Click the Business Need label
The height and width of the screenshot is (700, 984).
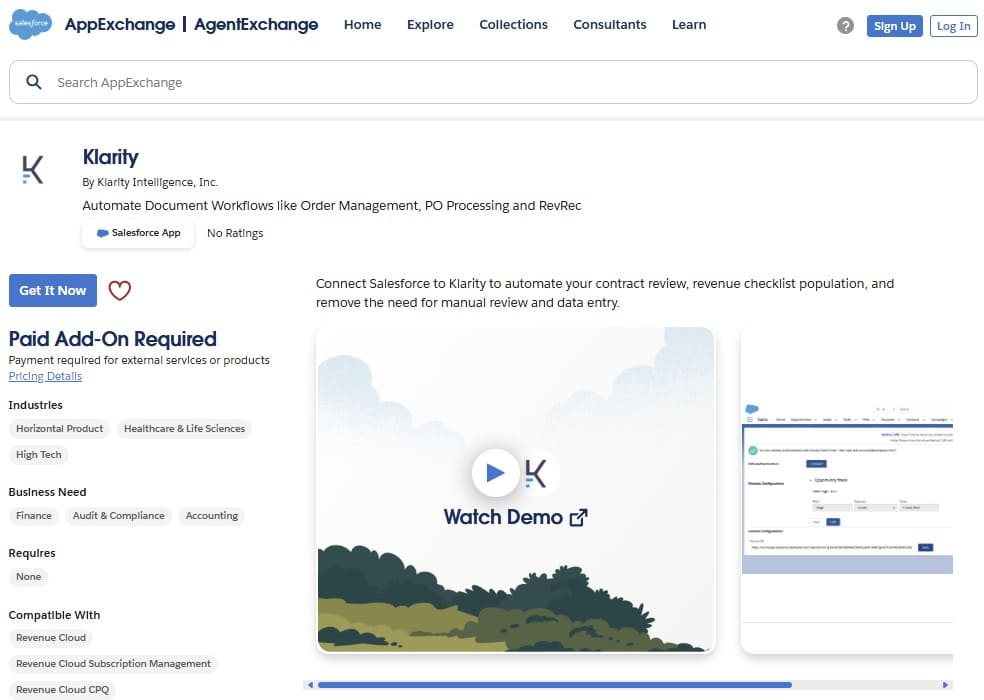point(48,492)
